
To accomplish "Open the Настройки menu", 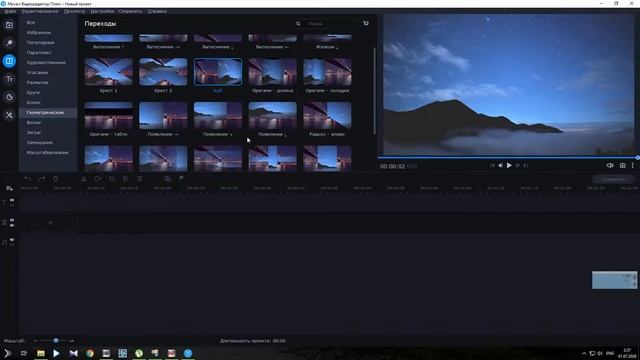I will tap(102, 11).
